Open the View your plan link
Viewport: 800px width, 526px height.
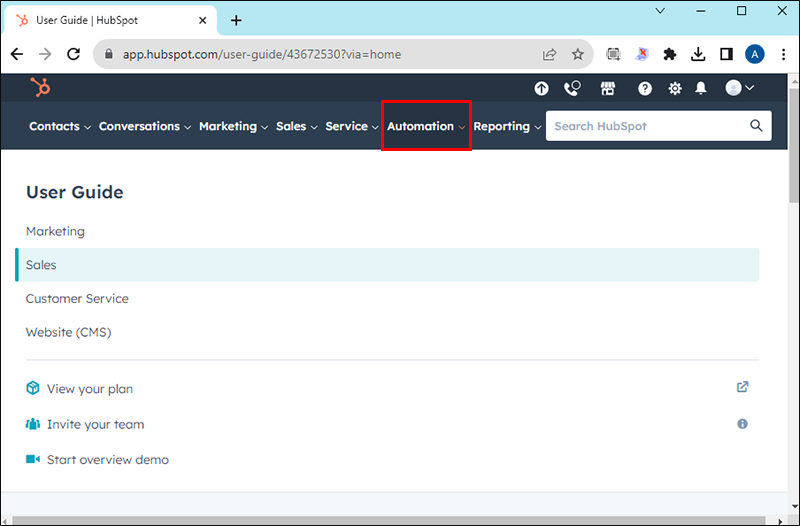click(90, 389)
